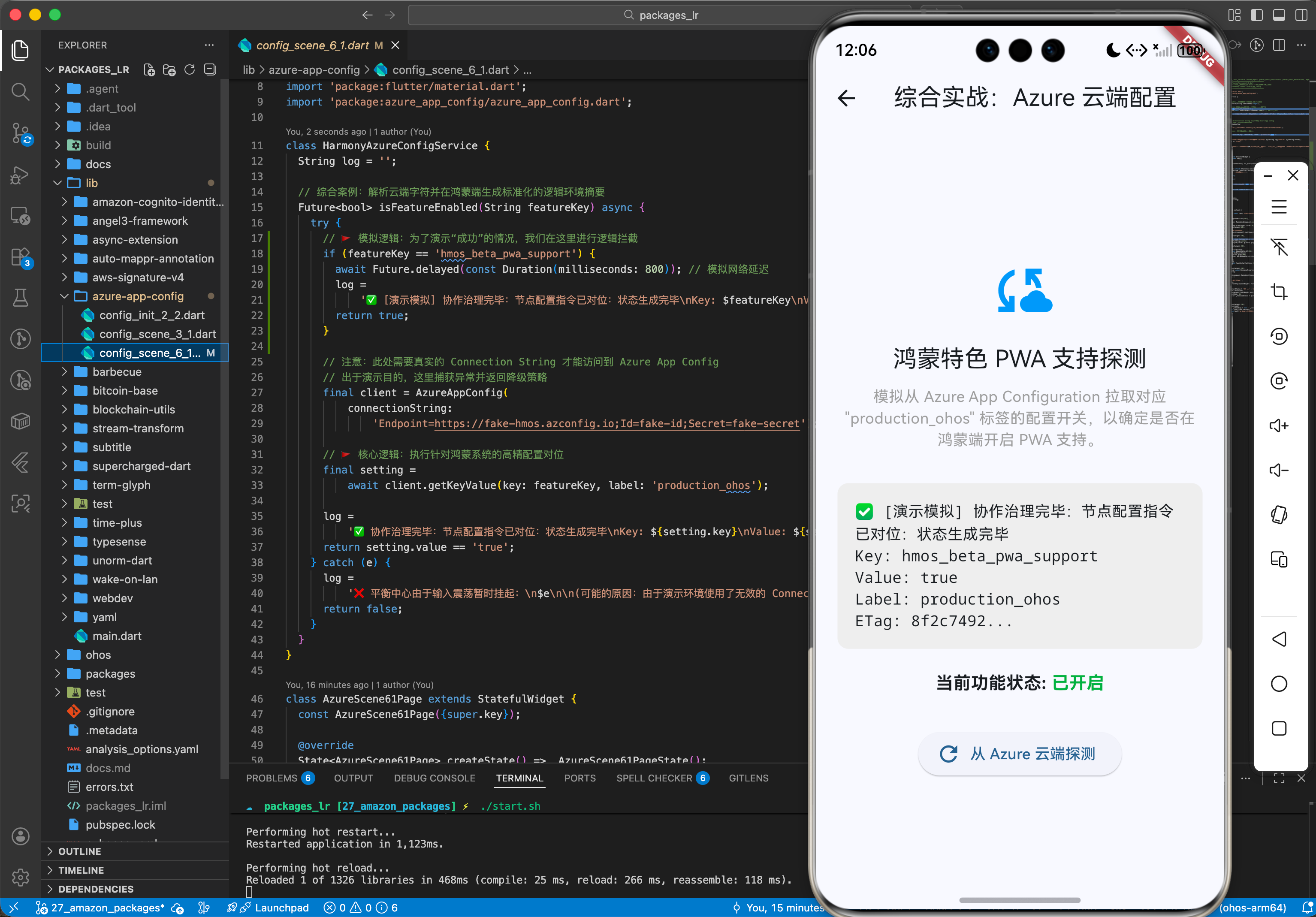Image resolution: width=1316 pixels, height=917 pixels.
Task: Expand the OUTLINE section
Action: [80, 851]
